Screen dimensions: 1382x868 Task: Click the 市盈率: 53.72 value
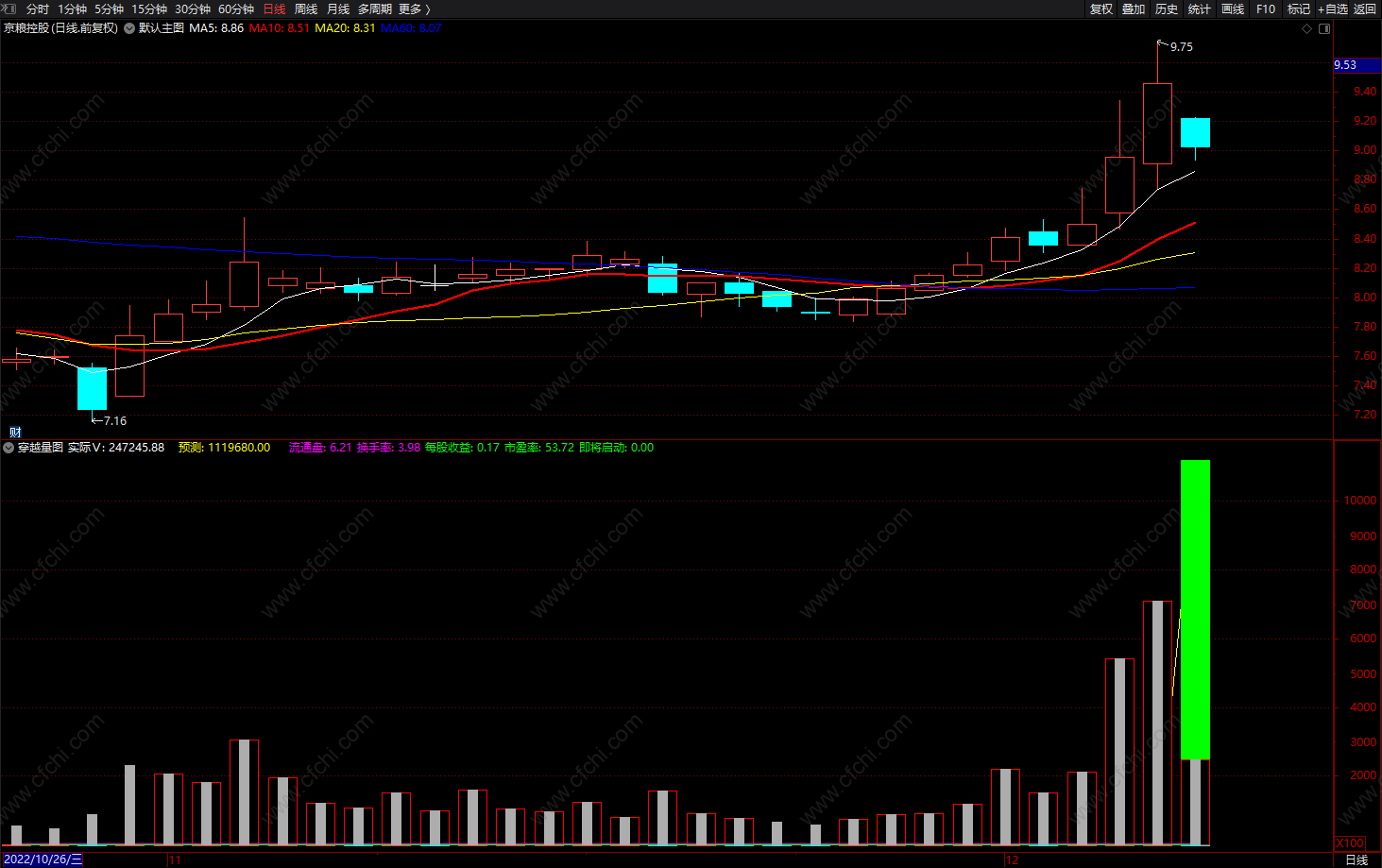pyautogui.click(x=539, y=448)
